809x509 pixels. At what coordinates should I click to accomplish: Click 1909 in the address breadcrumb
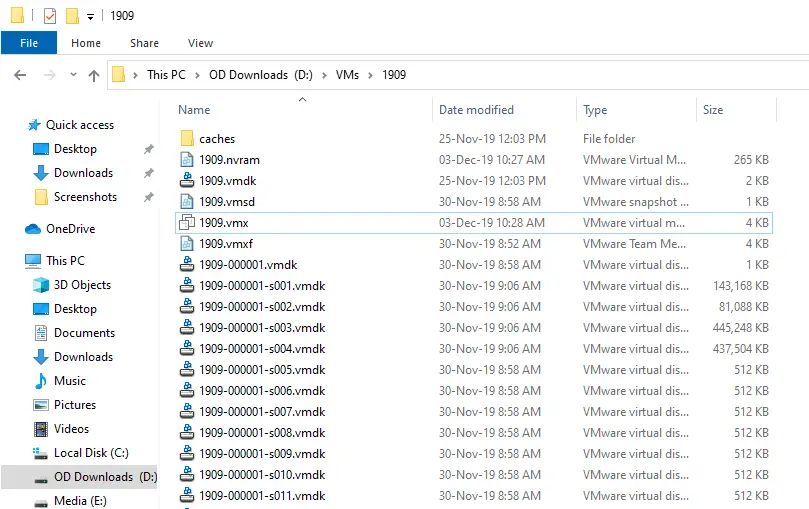pyautogui.click(x=394, y=75)
